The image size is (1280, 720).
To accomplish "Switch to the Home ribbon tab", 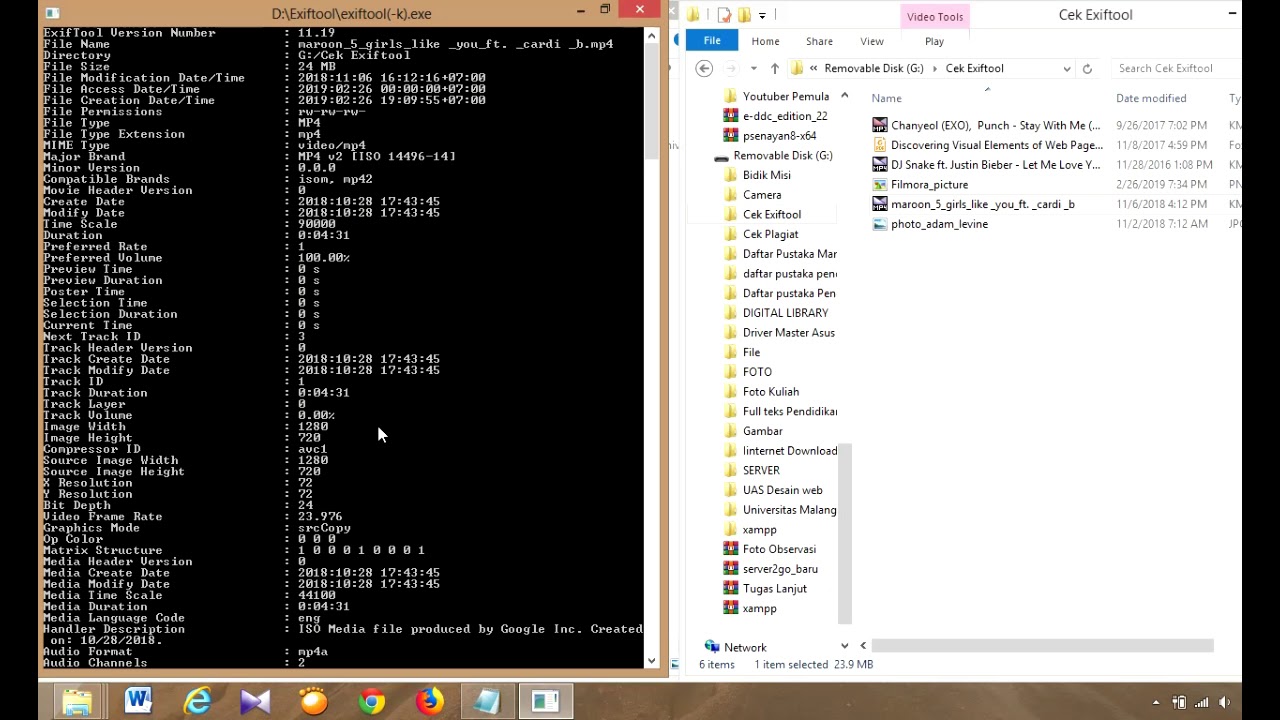I will (765, 41).
